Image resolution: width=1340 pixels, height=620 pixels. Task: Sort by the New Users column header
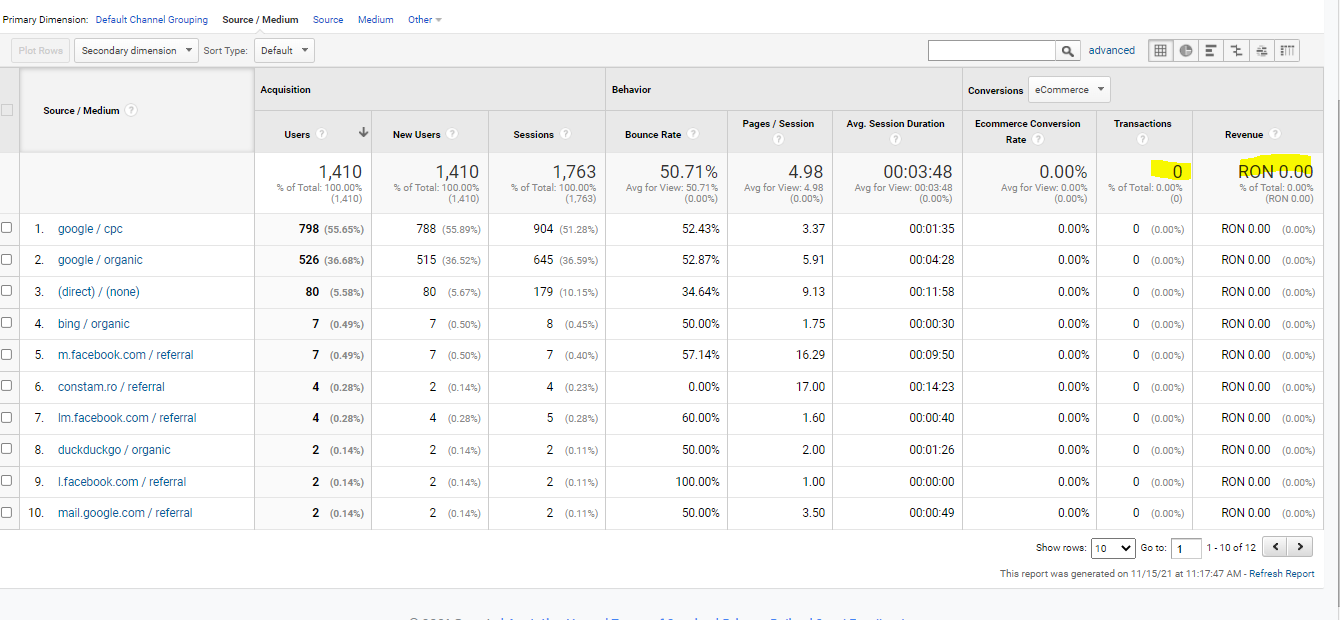pyautogui.click(x=416, y=134)
